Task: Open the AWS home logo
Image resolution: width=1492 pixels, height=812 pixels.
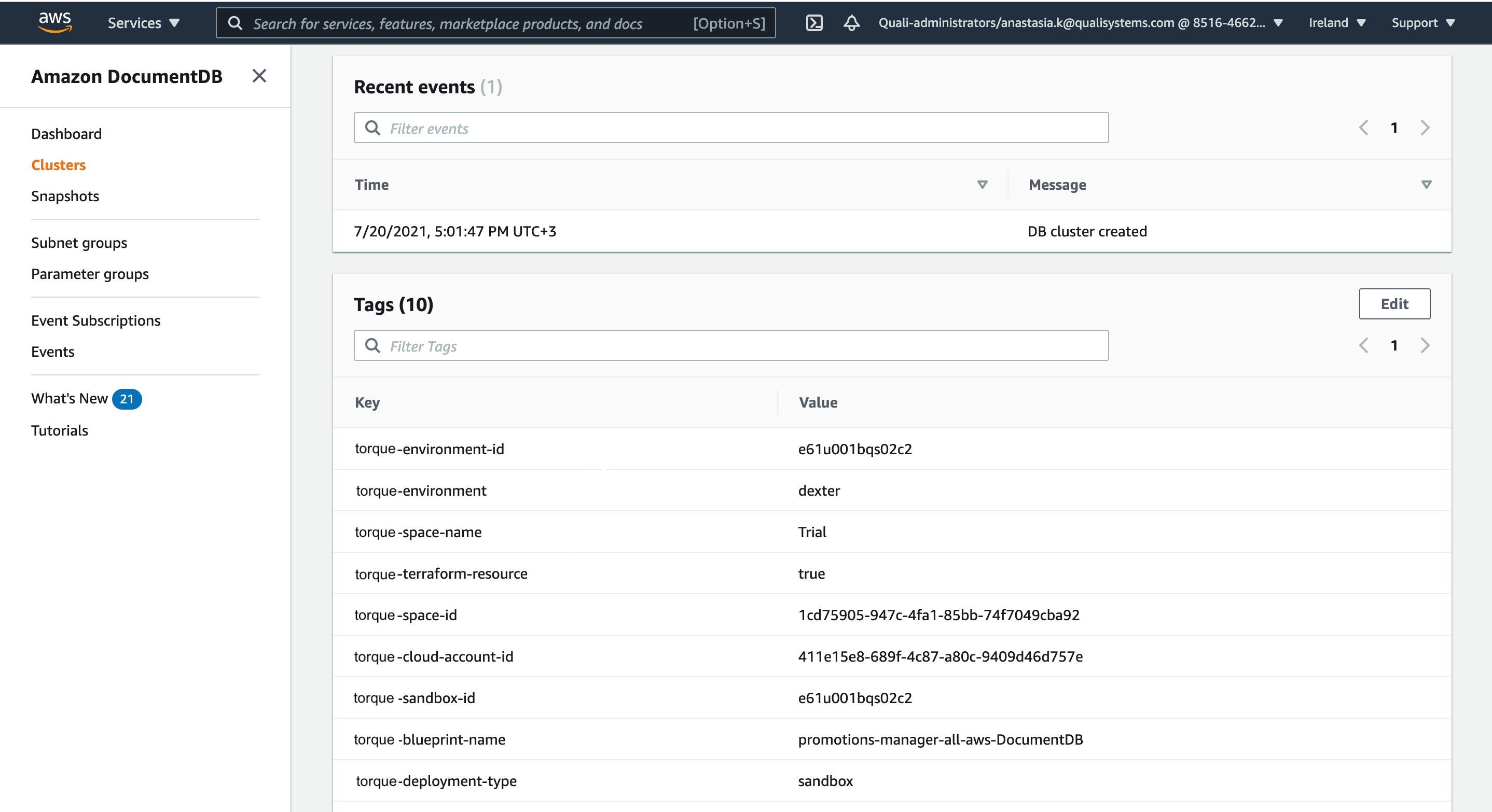Action: [x=55, y=23]
